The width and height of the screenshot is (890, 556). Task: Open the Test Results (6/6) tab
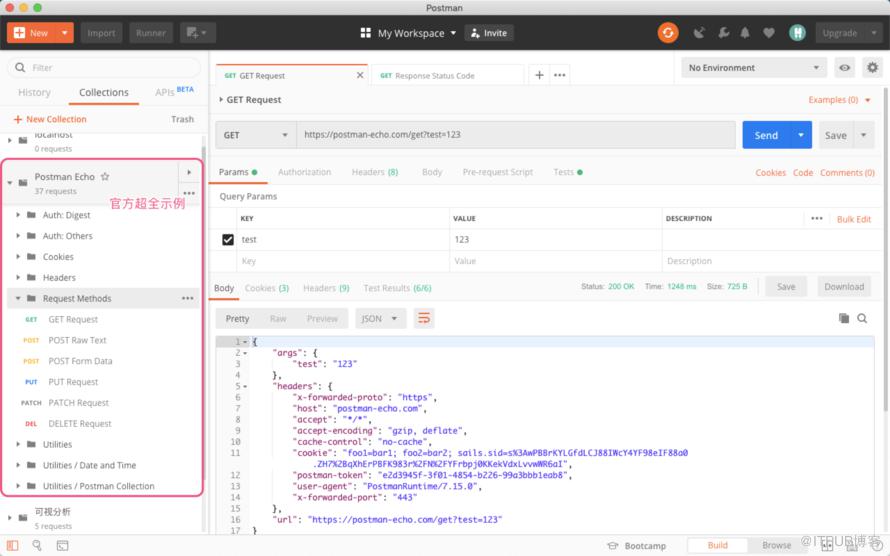click(x=397, y=288)
